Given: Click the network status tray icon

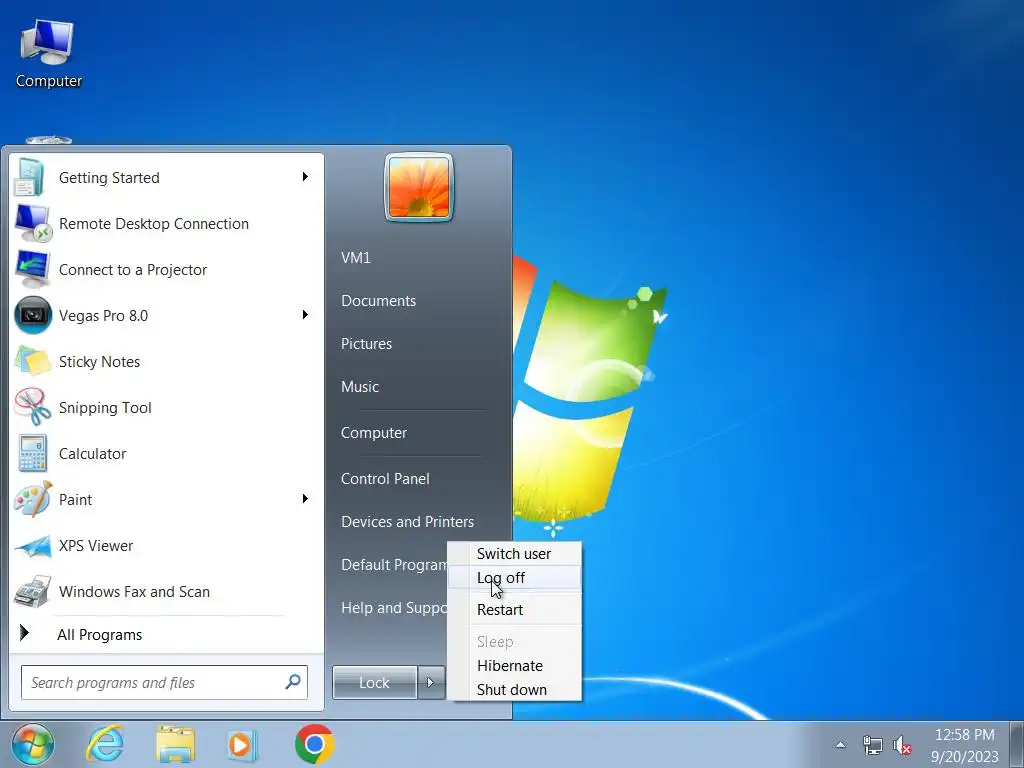Looking at the screenshot, I should tap(872, 745).
